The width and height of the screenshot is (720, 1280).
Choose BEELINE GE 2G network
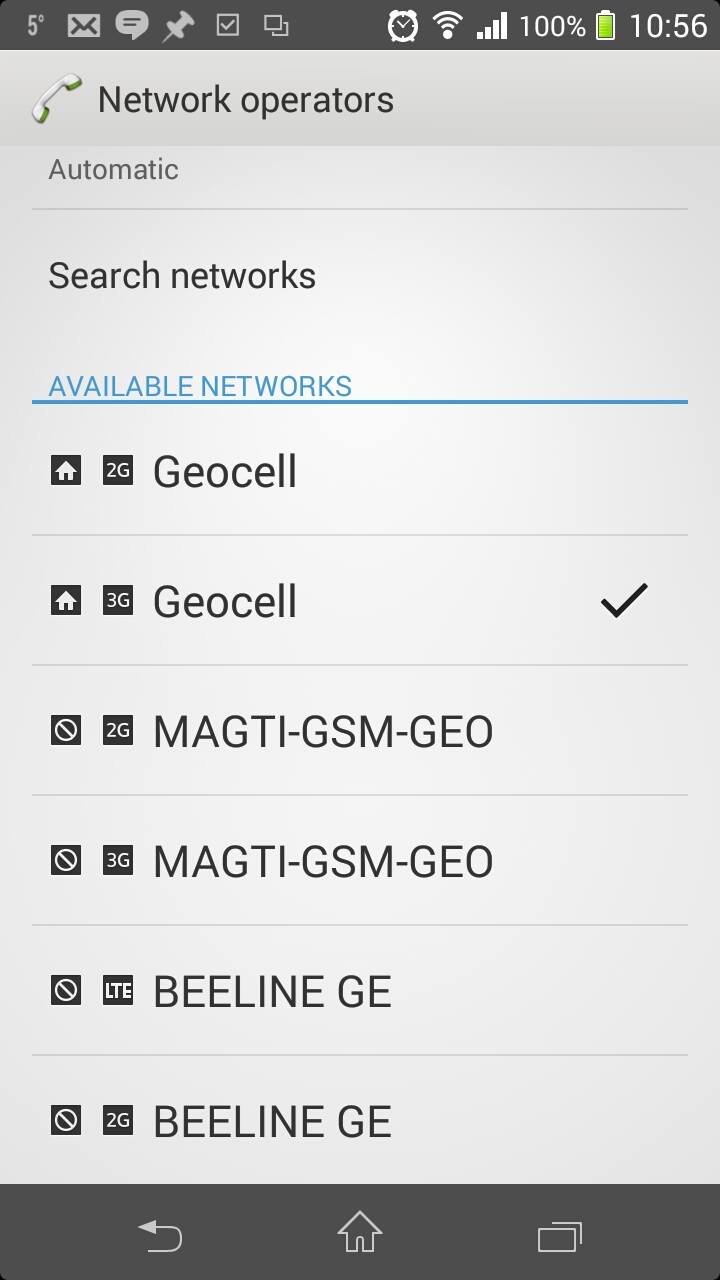point(360,1121)
